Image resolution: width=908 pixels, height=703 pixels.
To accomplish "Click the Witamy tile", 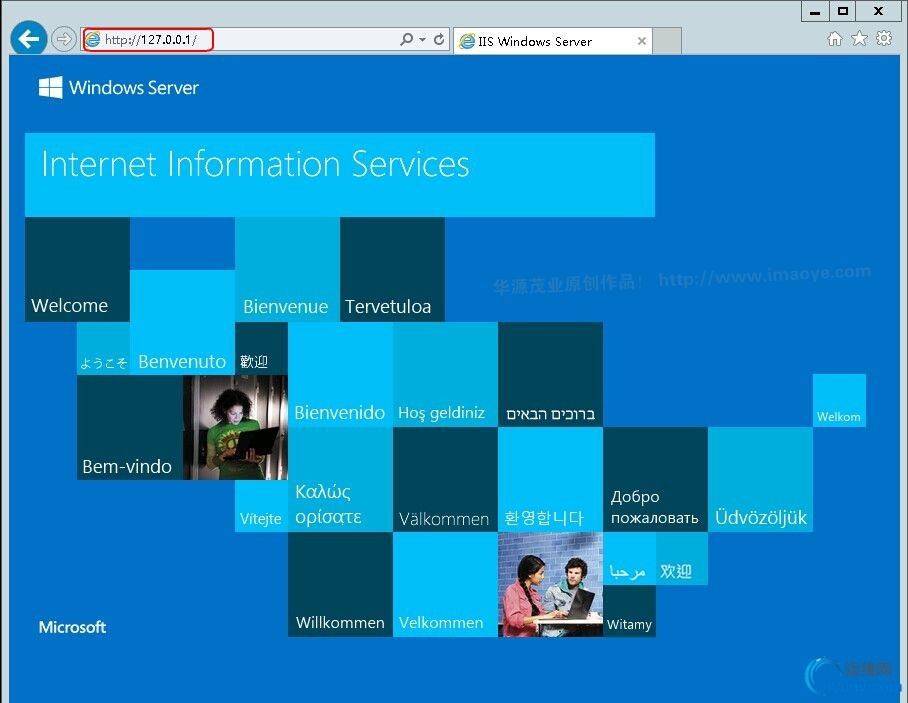I will click(x=629, y=611).
